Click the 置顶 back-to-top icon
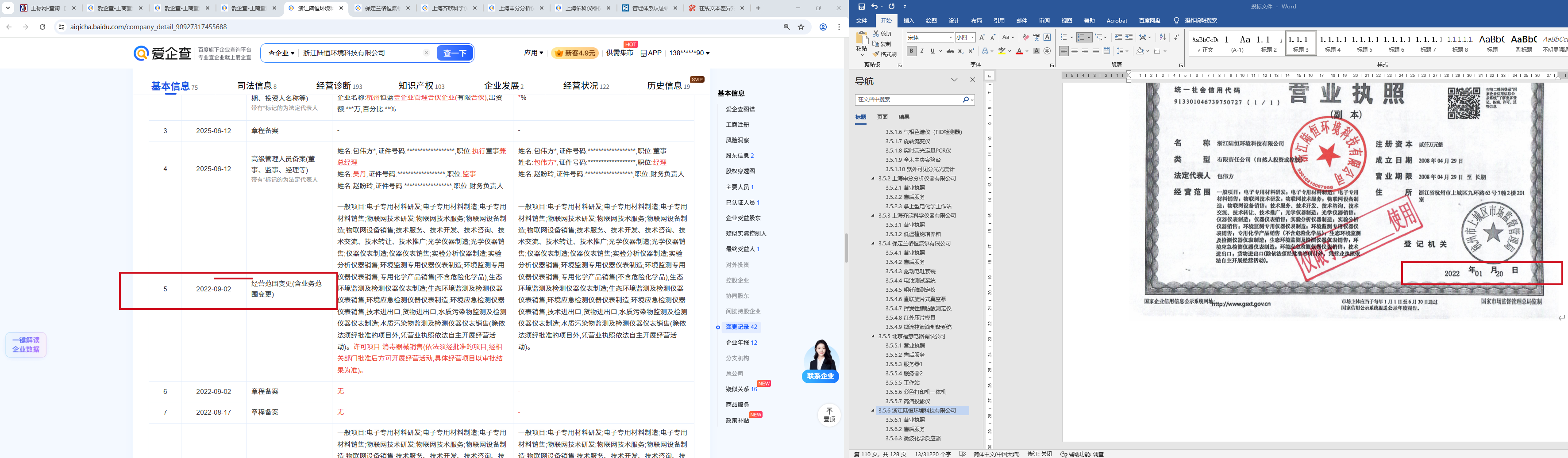The width and height of the screenshot is (1568, 458). pos(829,414)
